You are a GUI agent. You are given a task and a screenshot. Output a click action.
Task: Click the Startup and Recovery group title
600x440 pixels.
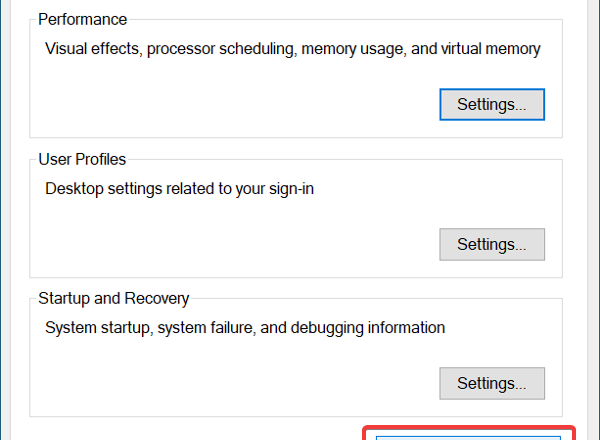point(113,298)
